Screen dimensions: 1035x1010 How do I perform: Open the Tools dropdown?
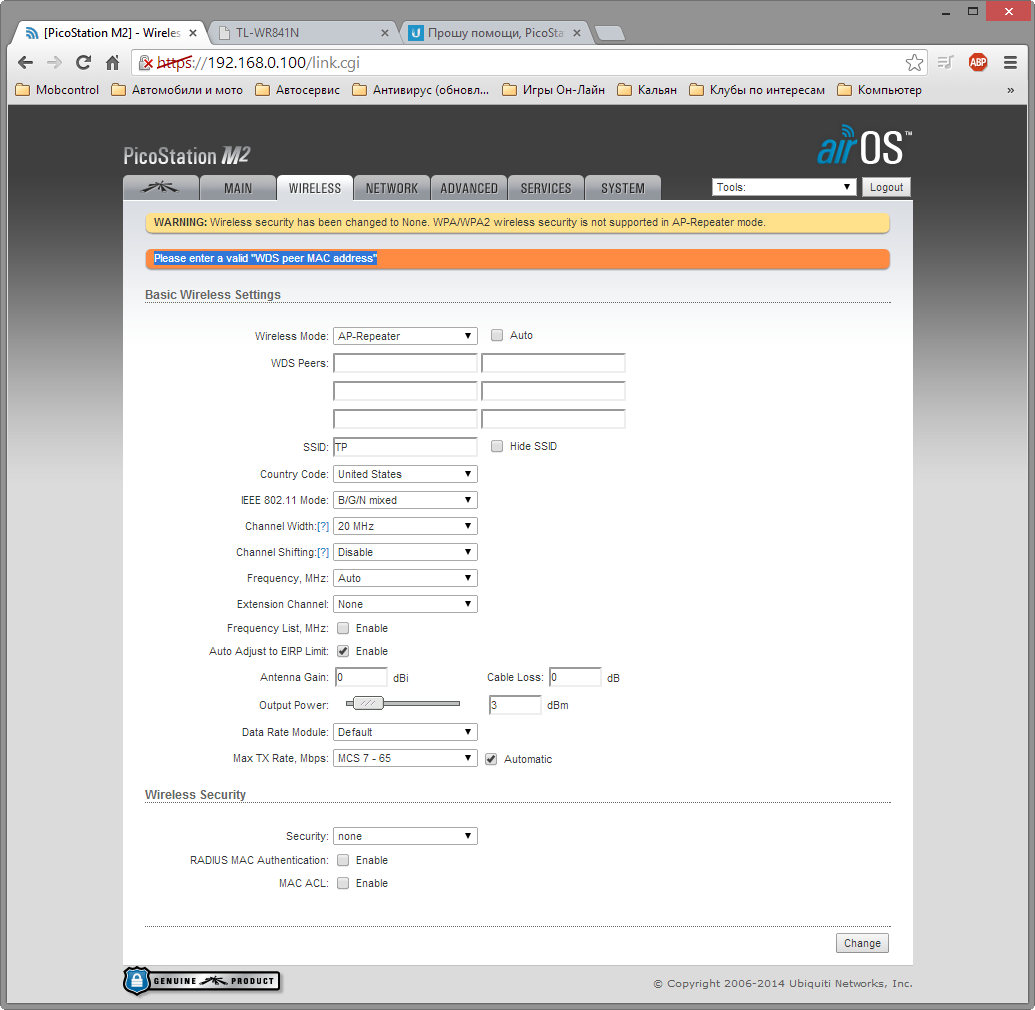click(x=784, y=187)
